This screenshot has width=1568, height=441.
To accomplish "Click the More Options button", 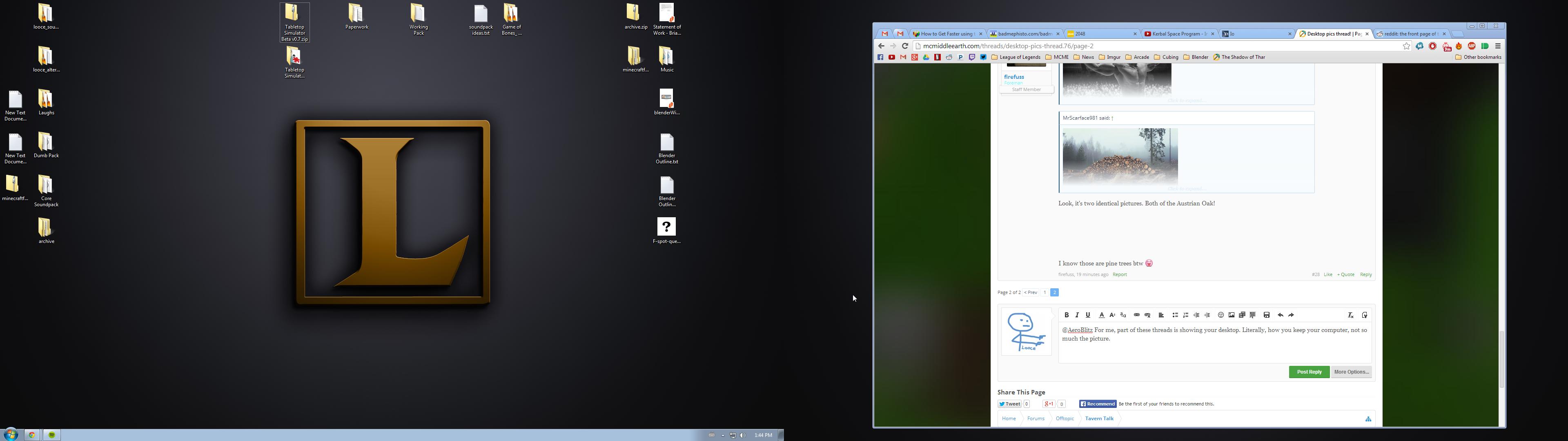I will click(x=1351, y=372).
